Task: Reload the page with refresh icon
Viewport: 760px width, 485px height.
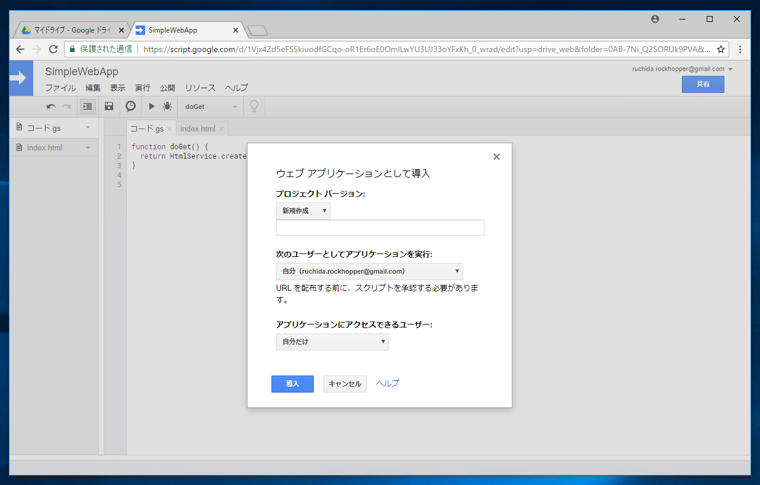Action: 53,49
